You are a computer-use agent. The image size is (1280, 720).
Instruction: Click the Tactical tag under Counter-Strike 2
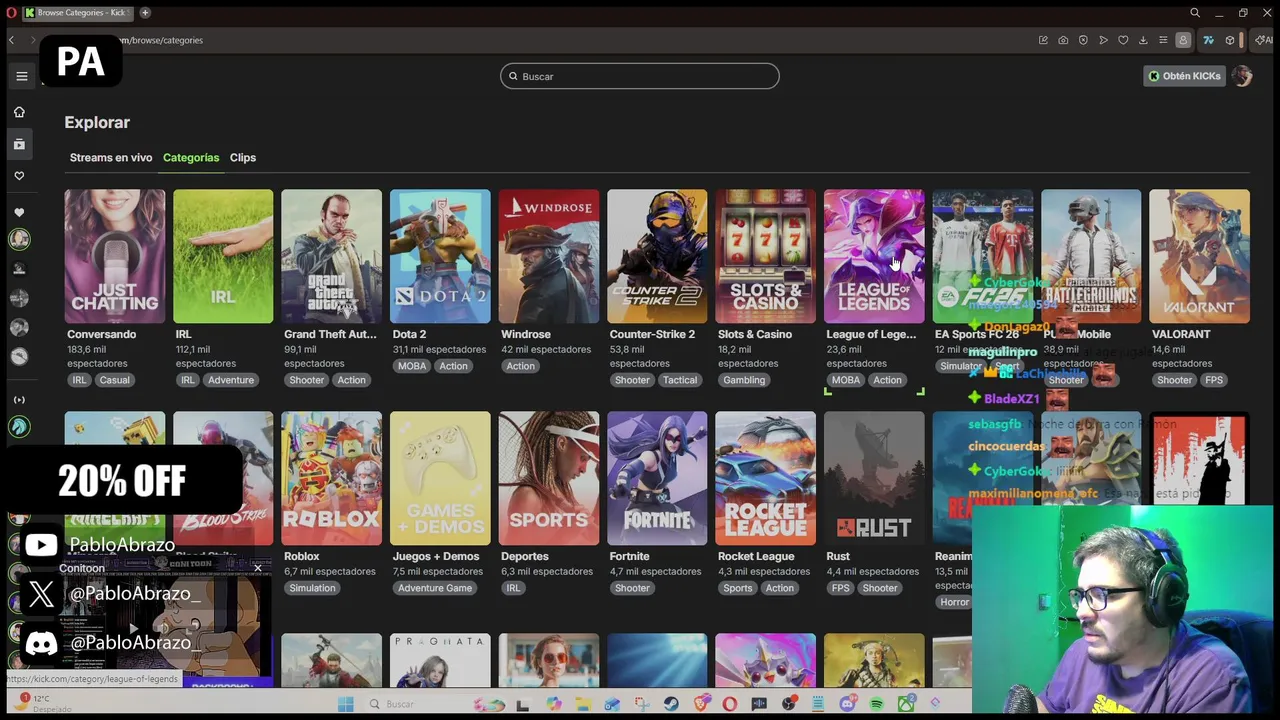pos(680,380)
